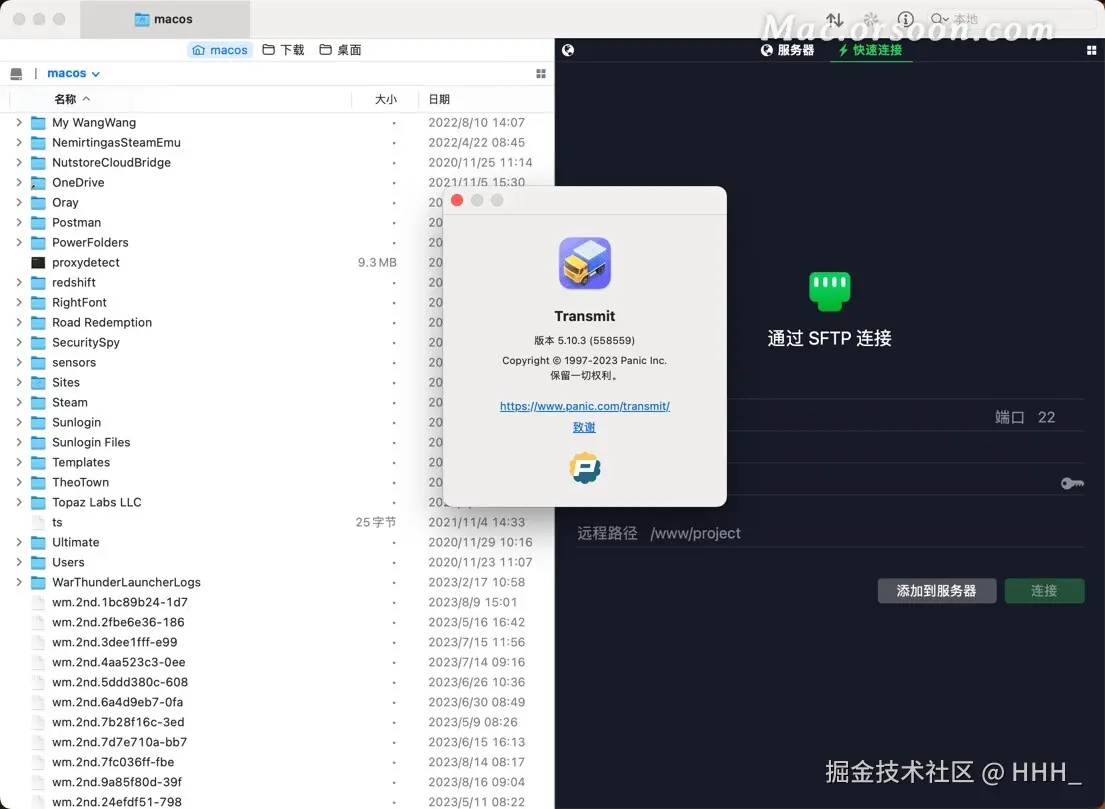This screenshot has width=1105, height=809.
Task: Expand the Postman folder
Action: [19, 223]
